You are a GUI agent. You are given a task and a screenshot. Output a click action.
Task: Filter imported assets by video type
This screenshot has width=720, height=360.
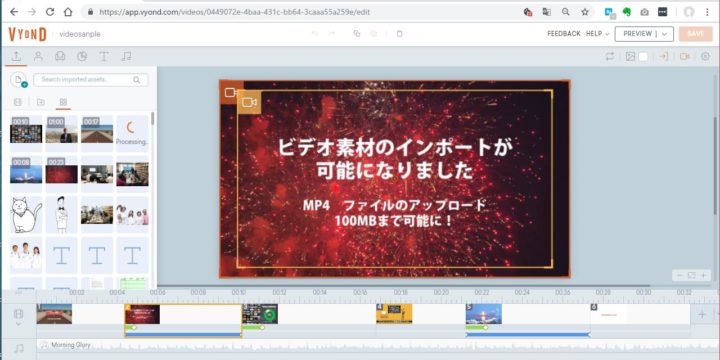[18, 102]
